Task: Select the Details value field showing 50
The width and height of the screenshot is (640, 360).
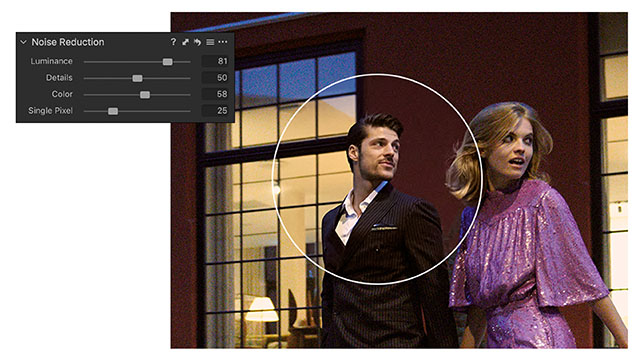Action: pos(215,78)
